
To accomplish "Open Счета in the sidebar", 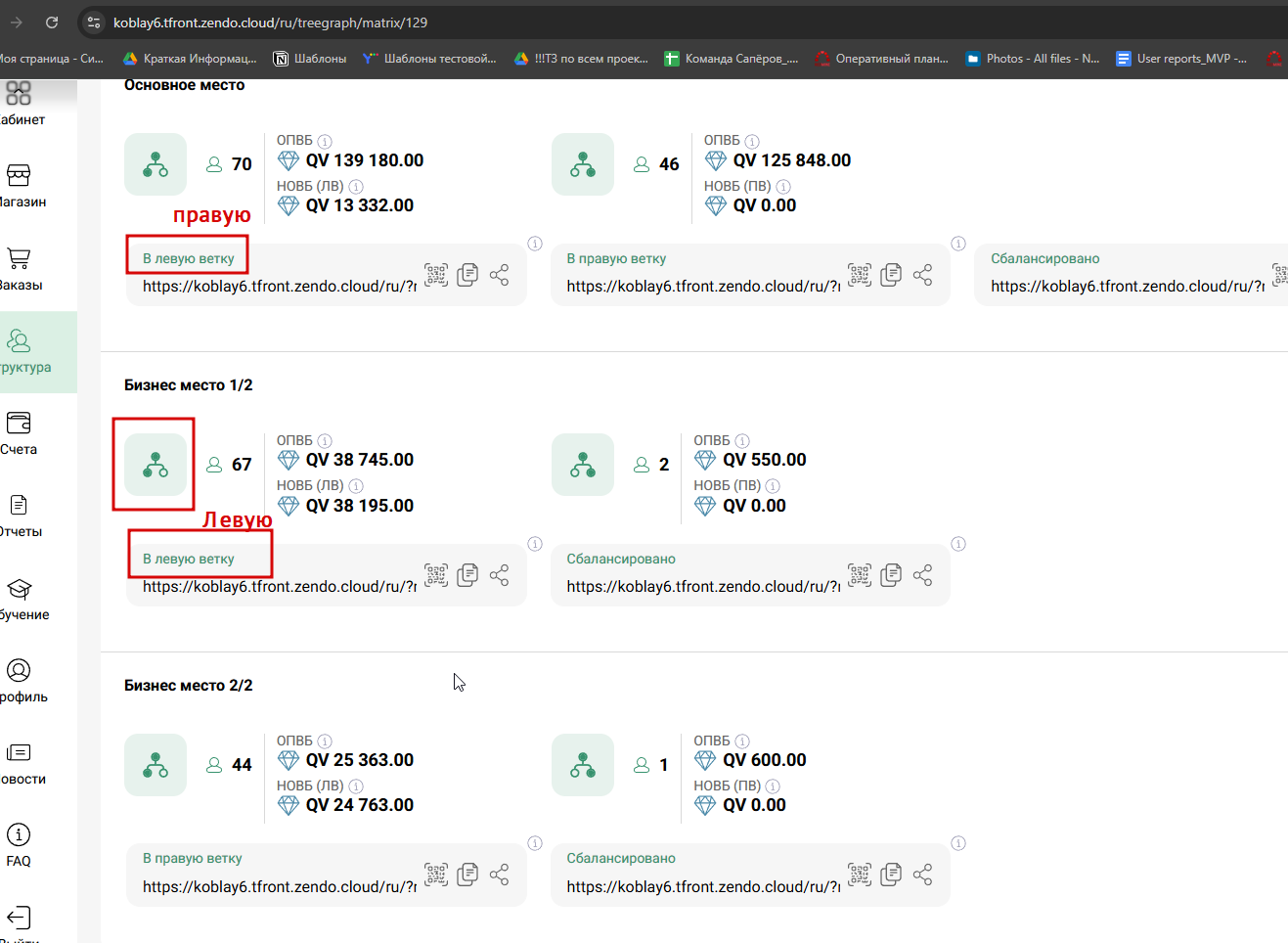I will [x=19, y=434].
